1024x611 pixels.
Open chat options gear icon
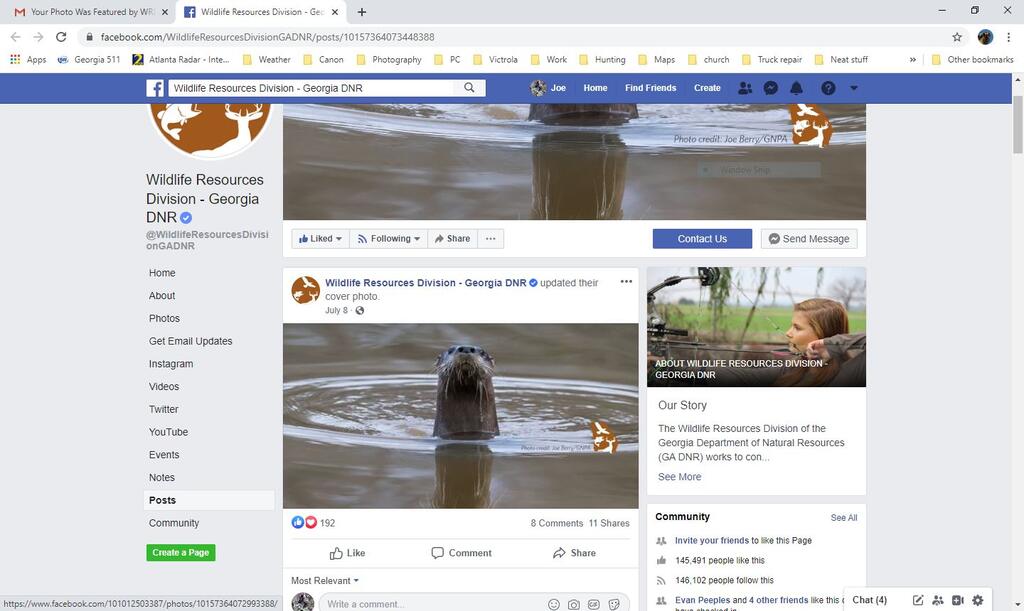pyautogui.click(x=978, y=600)
